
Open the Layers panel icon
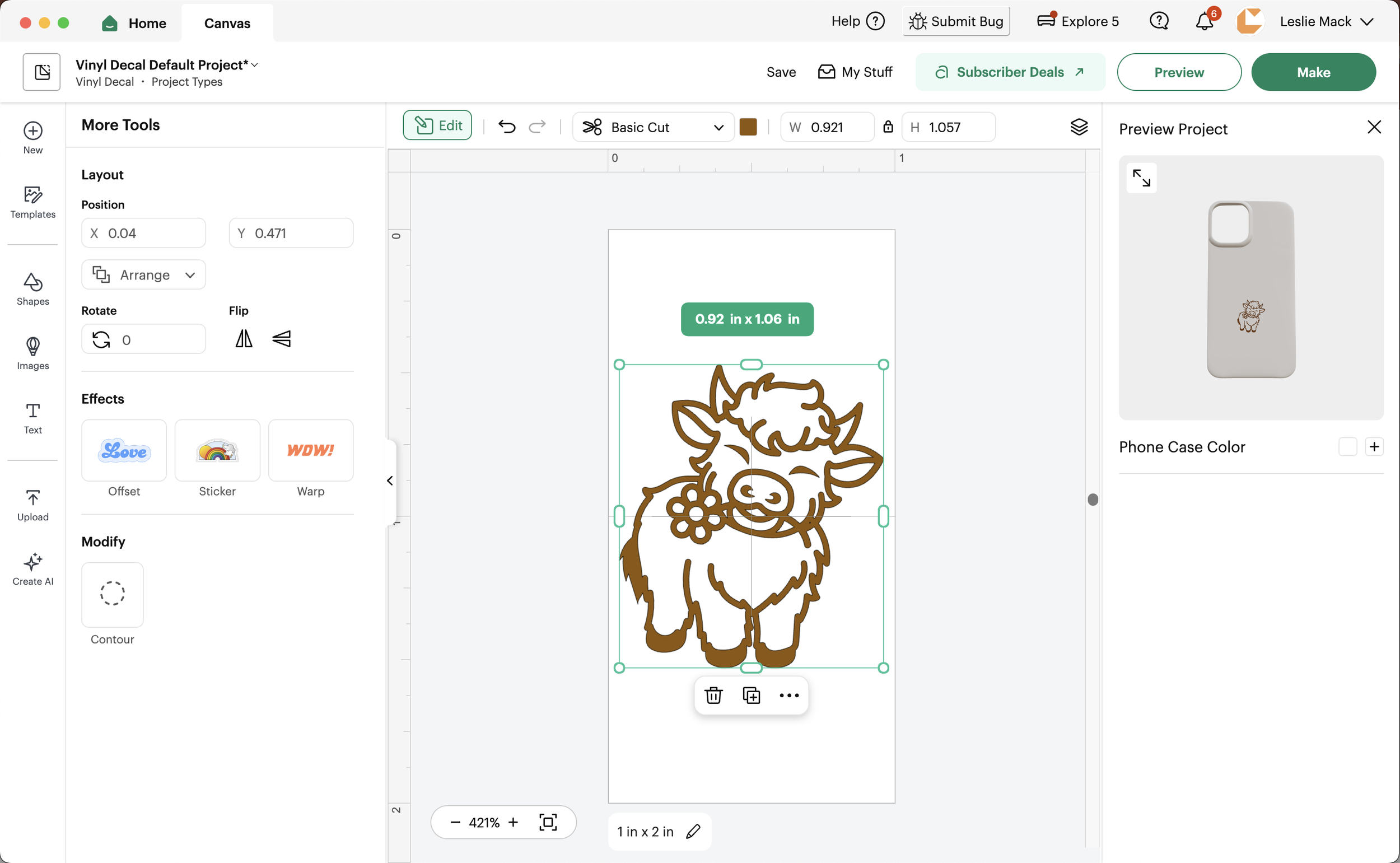point(1079,127)
